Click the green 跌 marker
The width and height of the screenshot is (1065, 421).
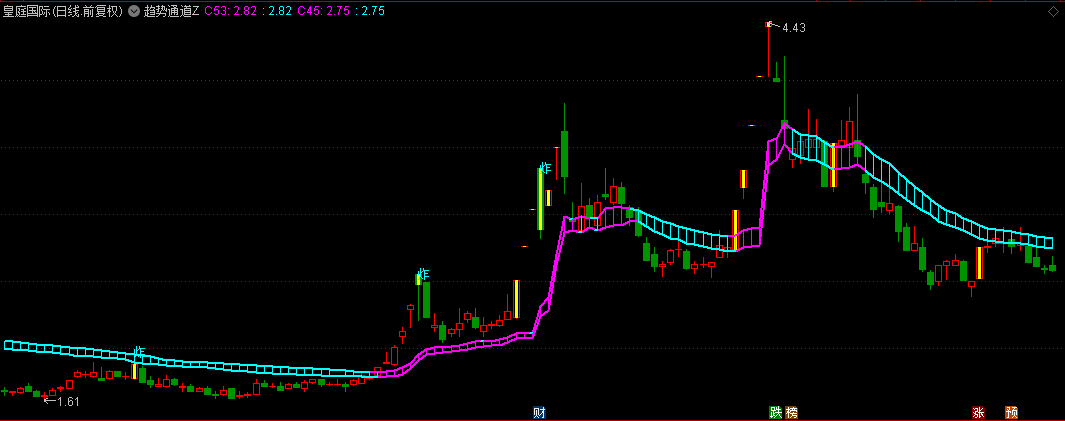pos(775,412)
